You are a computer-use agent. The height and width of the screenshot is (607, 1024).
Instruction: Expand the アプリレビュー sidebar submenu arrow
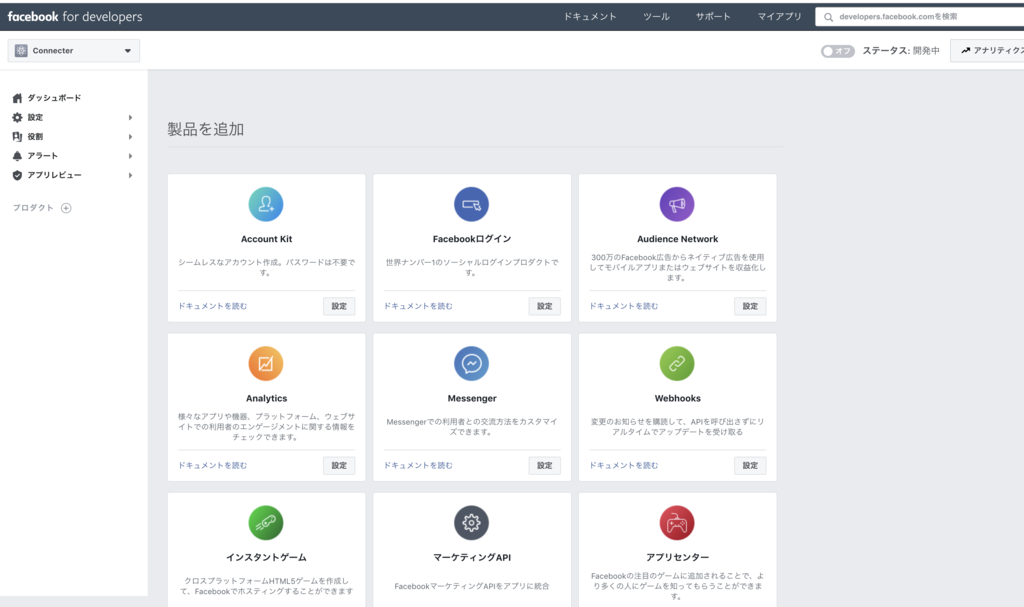(x=131, y=175)
